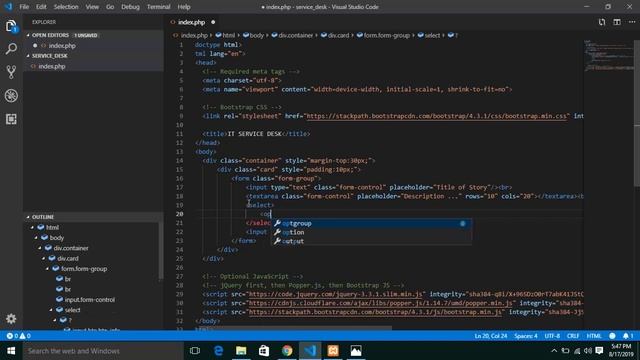Select the option autocomplete suggestion

(371, 232)
